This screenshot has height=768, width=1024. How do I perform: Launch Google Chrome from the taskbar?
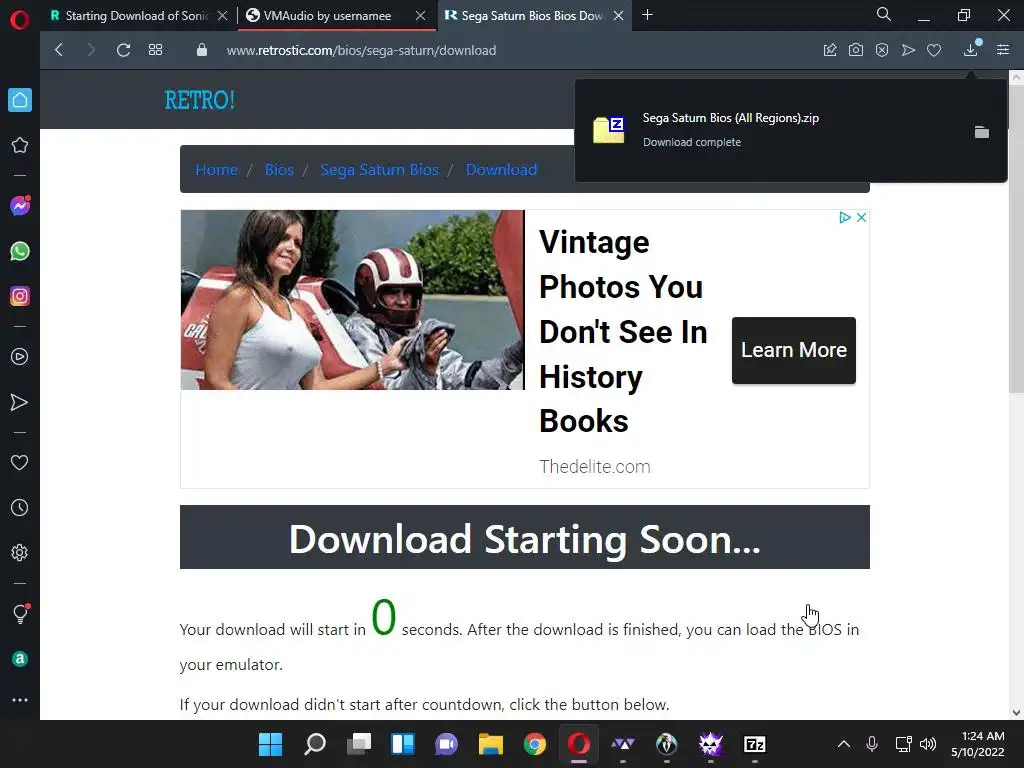(535, 744)
